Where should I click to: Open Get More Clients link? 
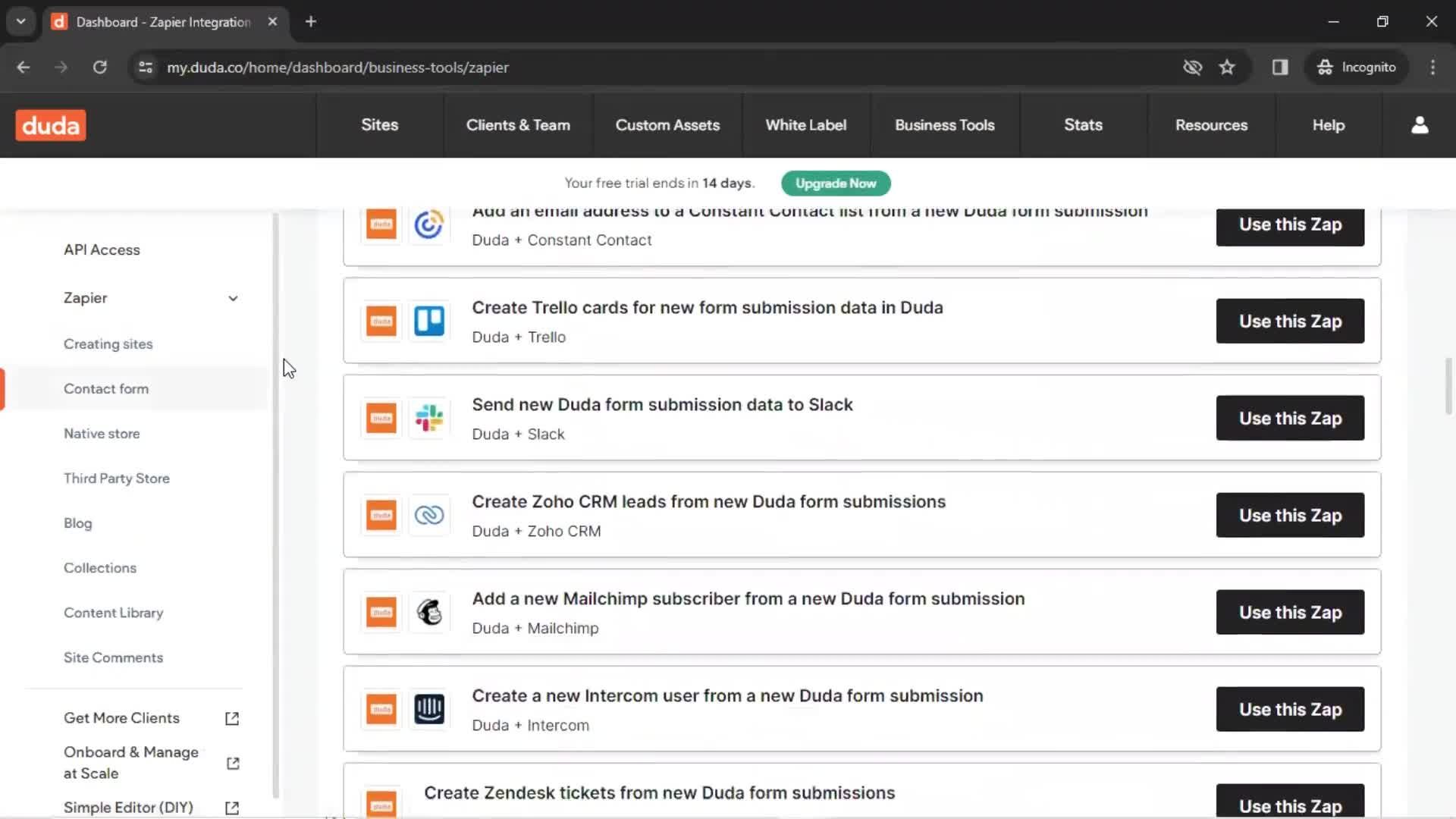[121, 717]
